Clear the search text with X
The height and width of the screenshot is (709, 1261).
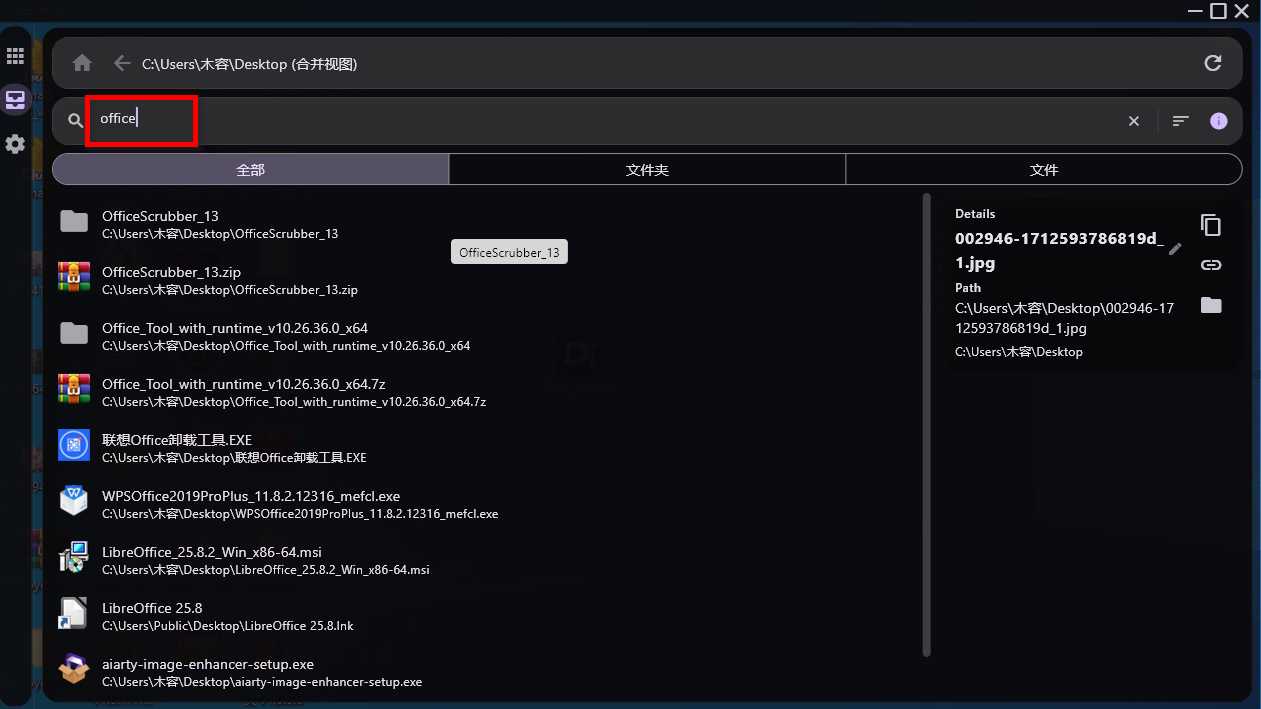1133,121
